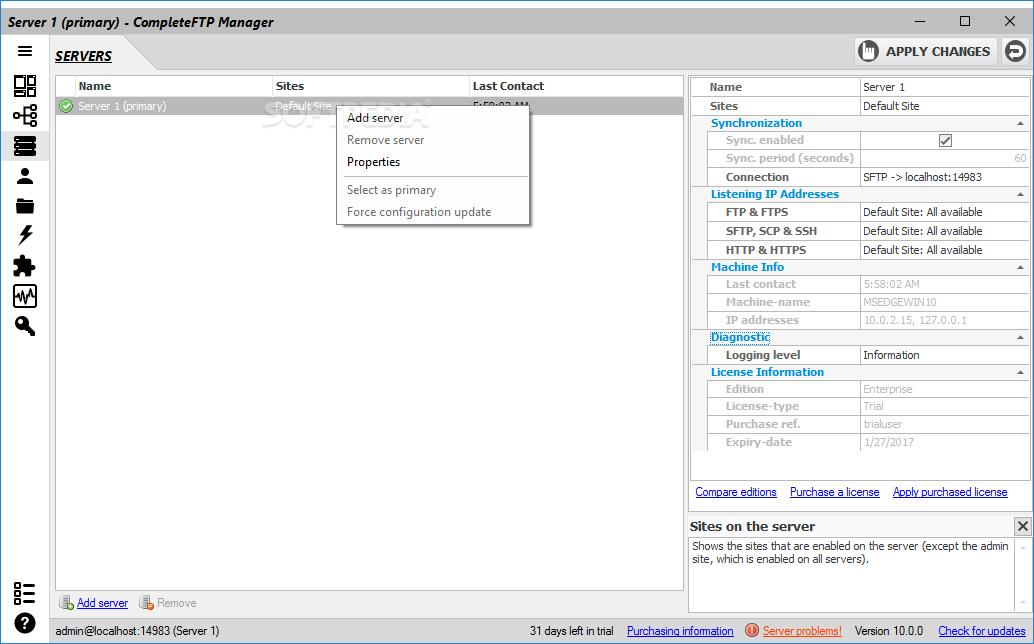1034x644 pixels.
Task: Click the Connection value SFTP -> localhost:14983
Action: (x=944, y=177)
